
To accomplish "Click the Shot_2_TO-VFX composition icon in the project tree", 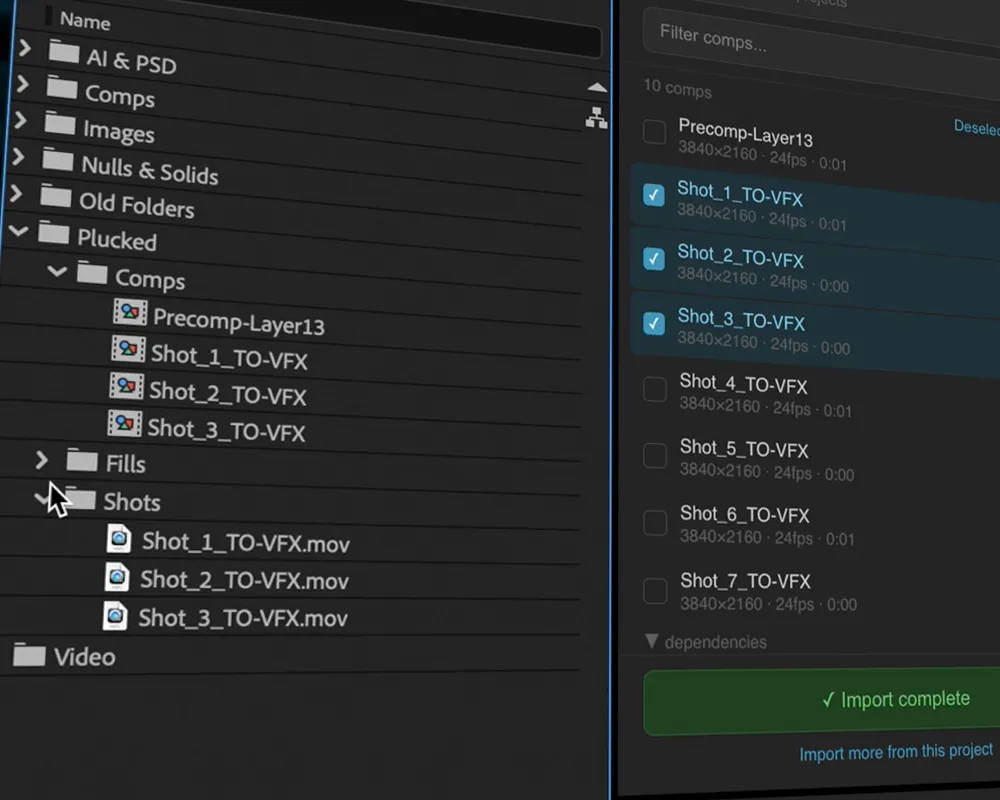I will click(x=126, y=385).
